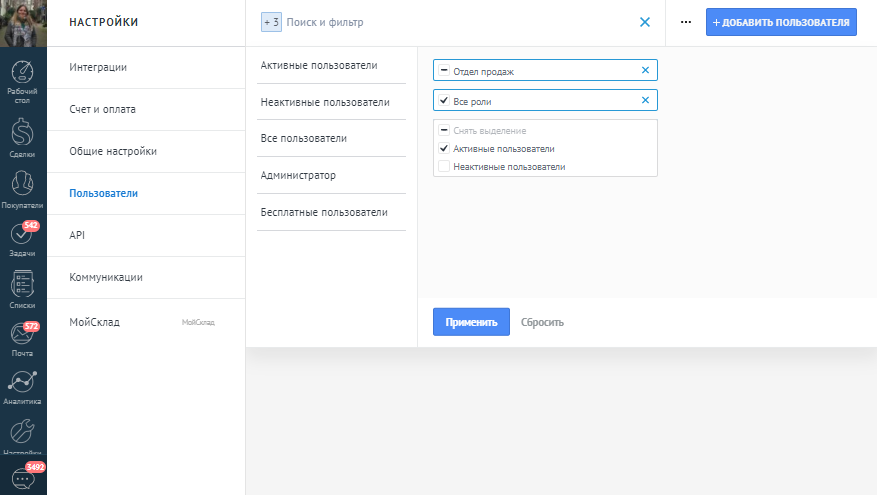Clear the Отдел продаж filter with X
The width and height of the screenshot is (877, 495).
click(x=645, y=70)
